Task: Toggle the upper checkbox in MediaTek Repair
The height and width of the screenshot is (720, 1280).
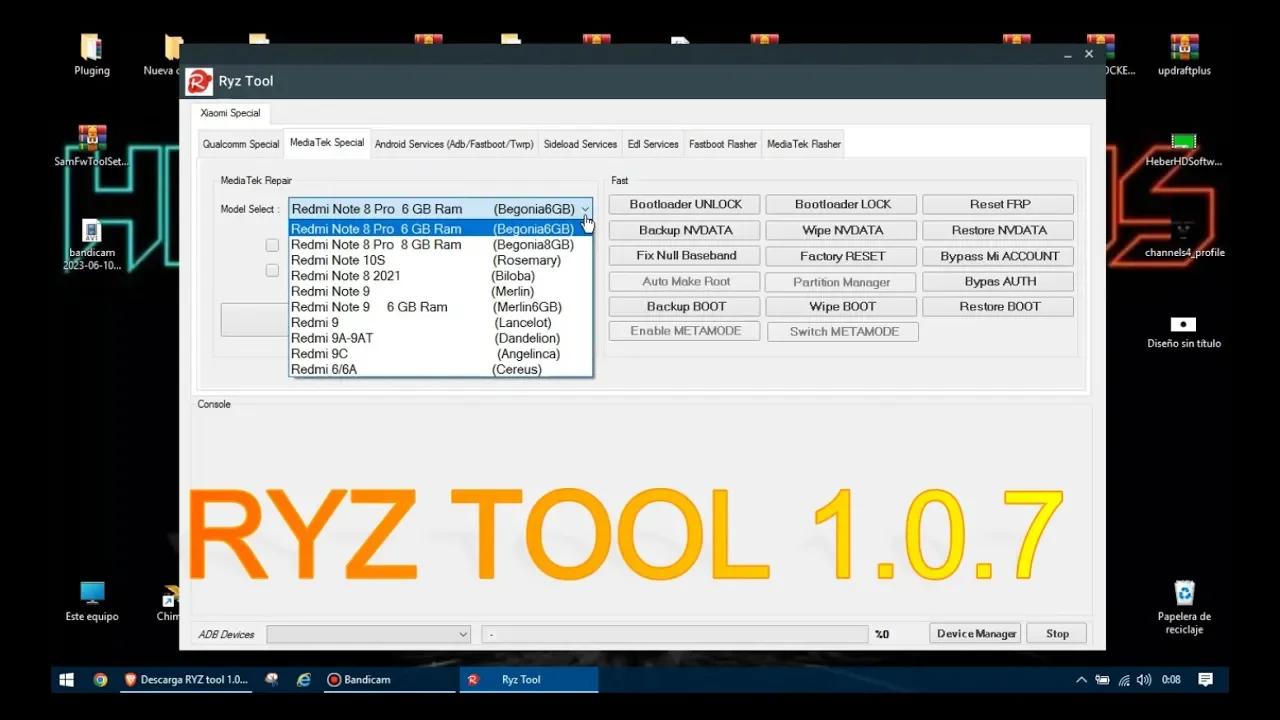Action: 272,245
